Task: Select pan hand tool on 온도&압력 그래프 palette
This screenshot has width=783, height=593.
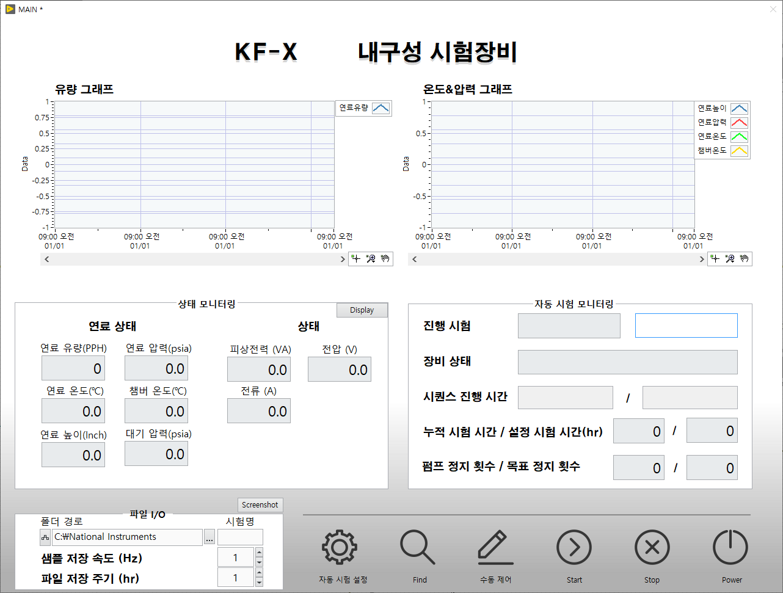Action: (x=744, y=259)
